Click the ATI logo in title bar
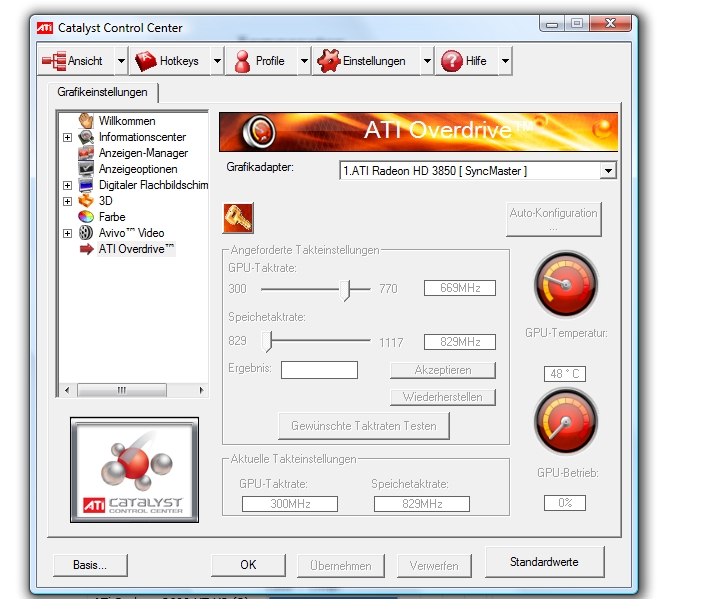The width and height of the screenshot is (702, 599). click(44, 28)
